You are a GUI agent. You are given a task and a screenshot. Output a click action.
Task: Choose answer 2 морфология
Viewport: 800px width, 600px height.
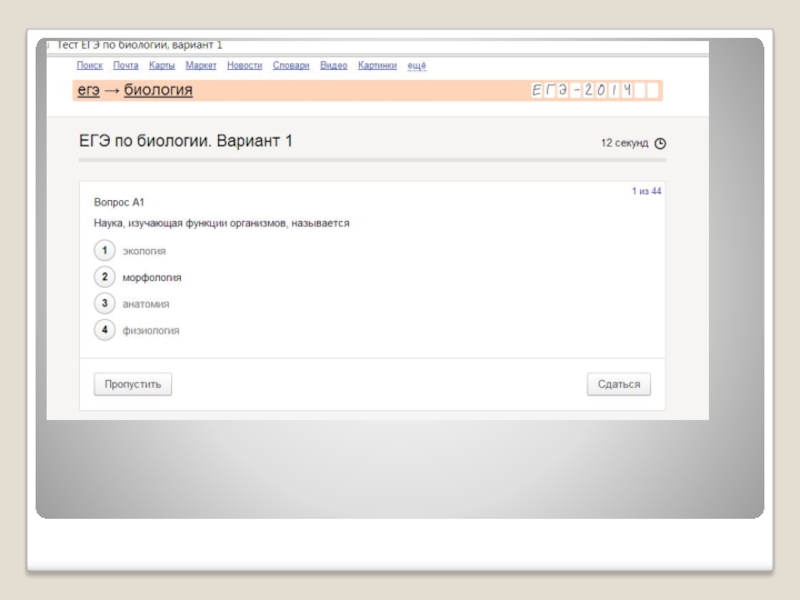pyautogui.click(x=105, y=277)
